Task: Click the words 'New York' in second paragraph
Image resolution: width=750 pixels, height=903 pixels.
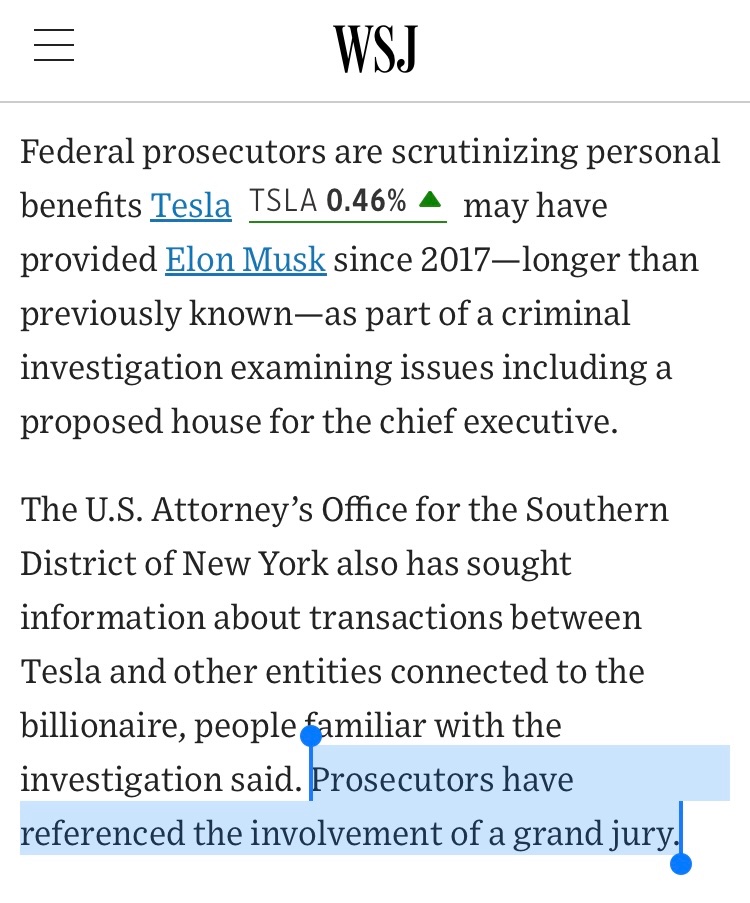Action: tap(255, 563)
